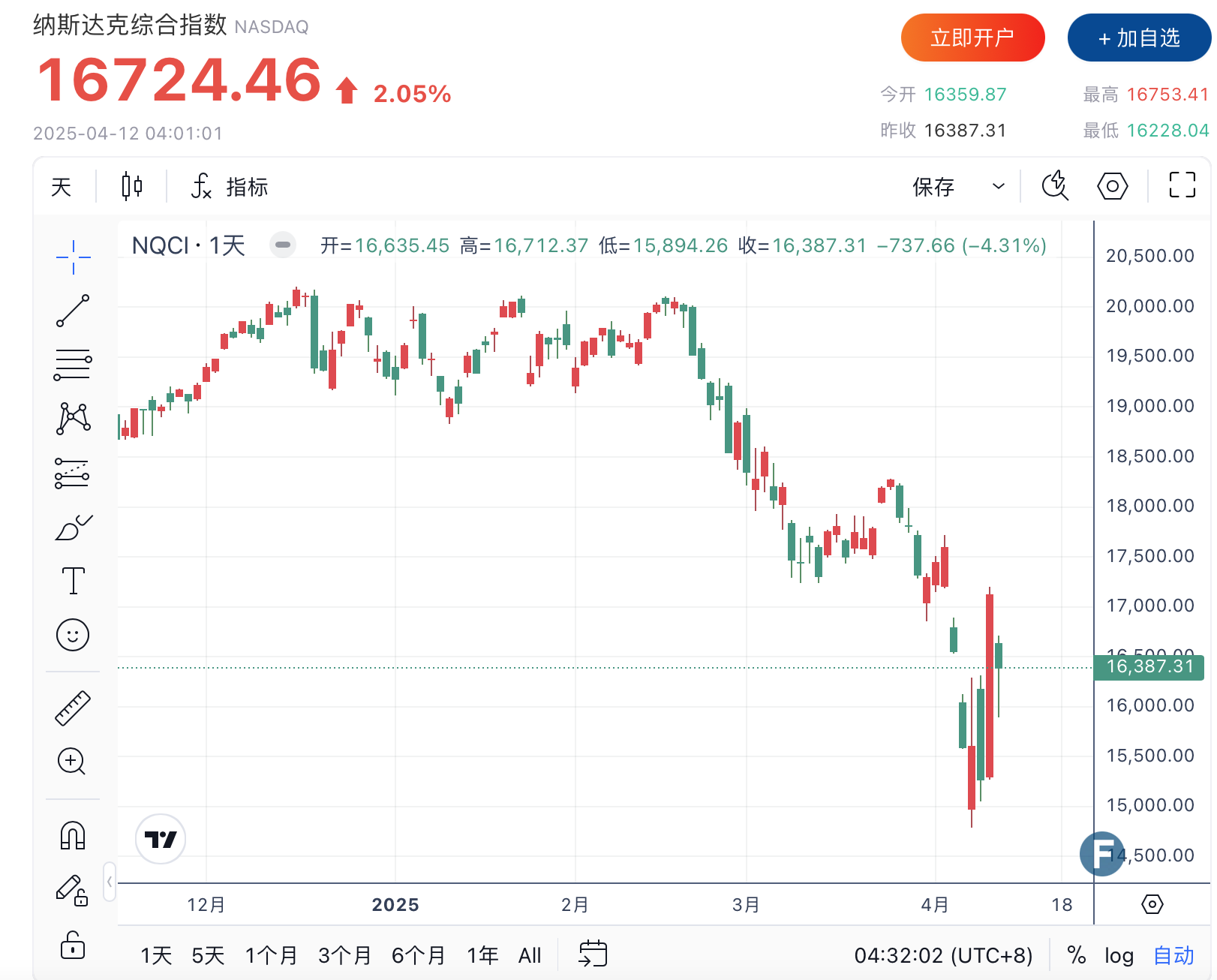The height and width of the screenshot is (980, 1217).
Task: Toggle percent scale mode
Action: pos(1076,955)
